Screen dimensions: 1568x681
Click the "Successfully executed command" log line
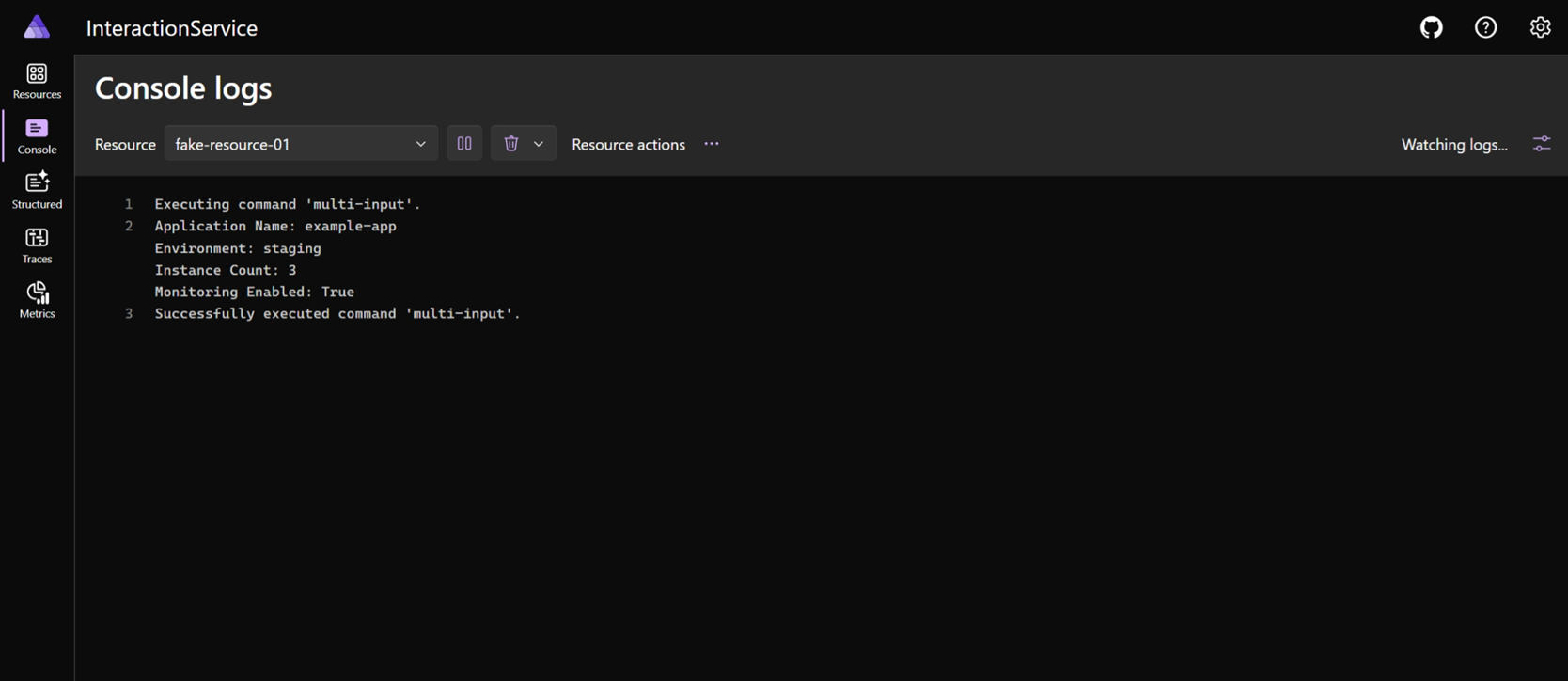pyautogui.click(x=337, y=313)
